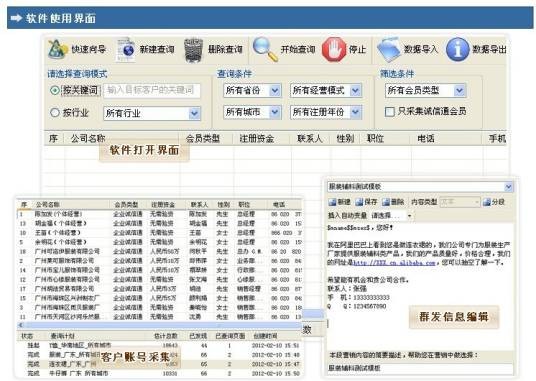Screen dimensions: 536x381
Task: Click 已发现 header in query plan list
Action: coord(198,336)
